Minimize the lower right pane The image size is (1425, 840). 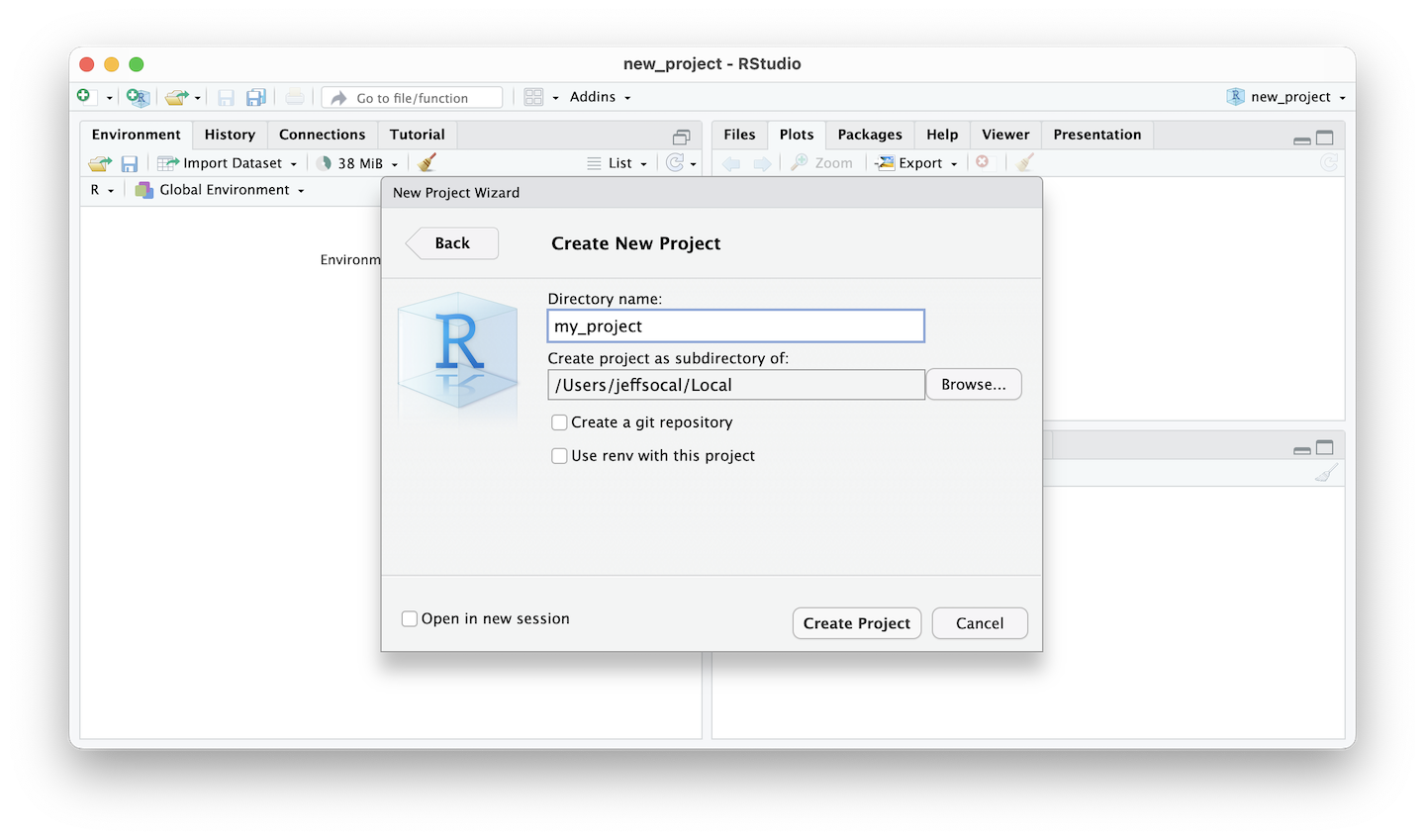tap(1302, 450)
